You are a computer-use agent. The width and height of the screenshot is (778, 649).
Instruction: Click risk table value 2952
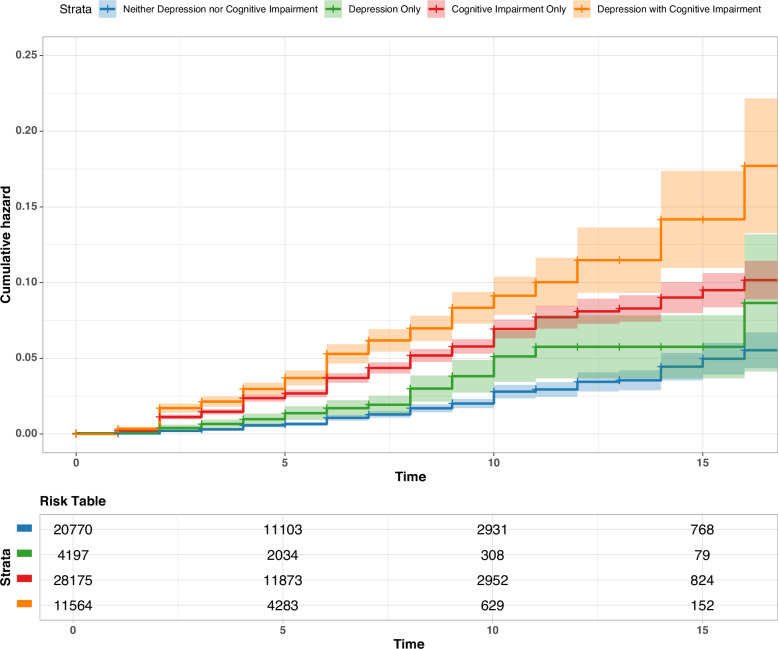tap(492, 580)
